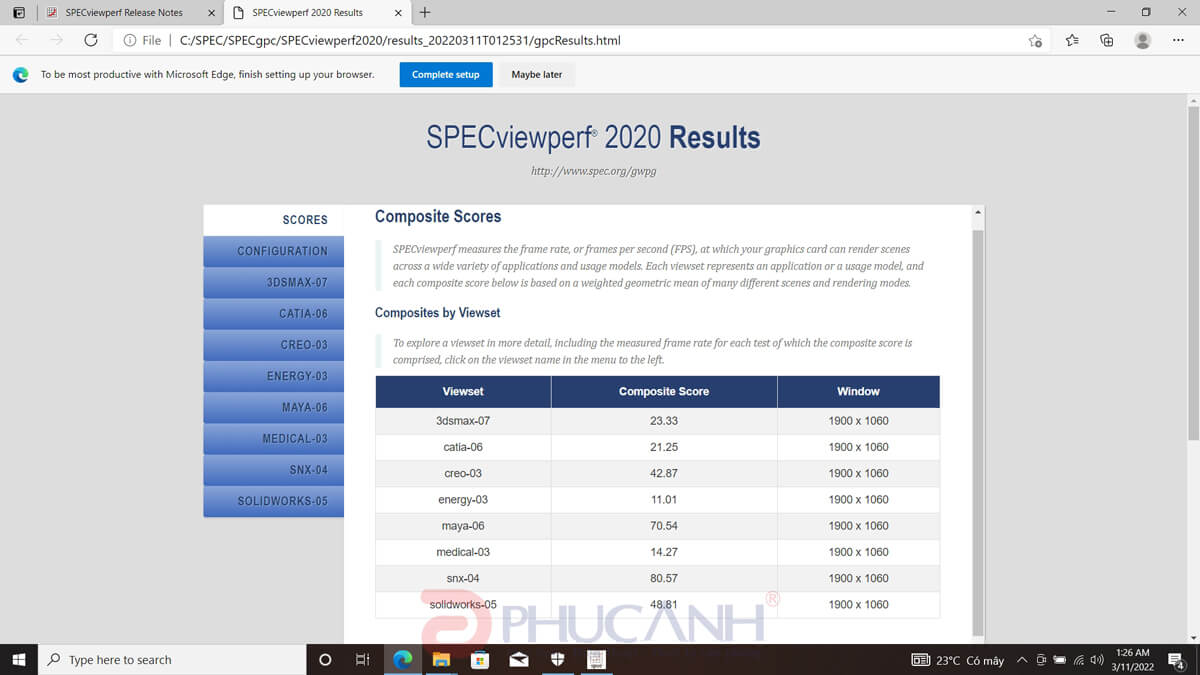Screen dimensions: 1200x675
Task: Click the browser page vertical scrollbar
Action: pyautogui.click(x=1192, y=272)
